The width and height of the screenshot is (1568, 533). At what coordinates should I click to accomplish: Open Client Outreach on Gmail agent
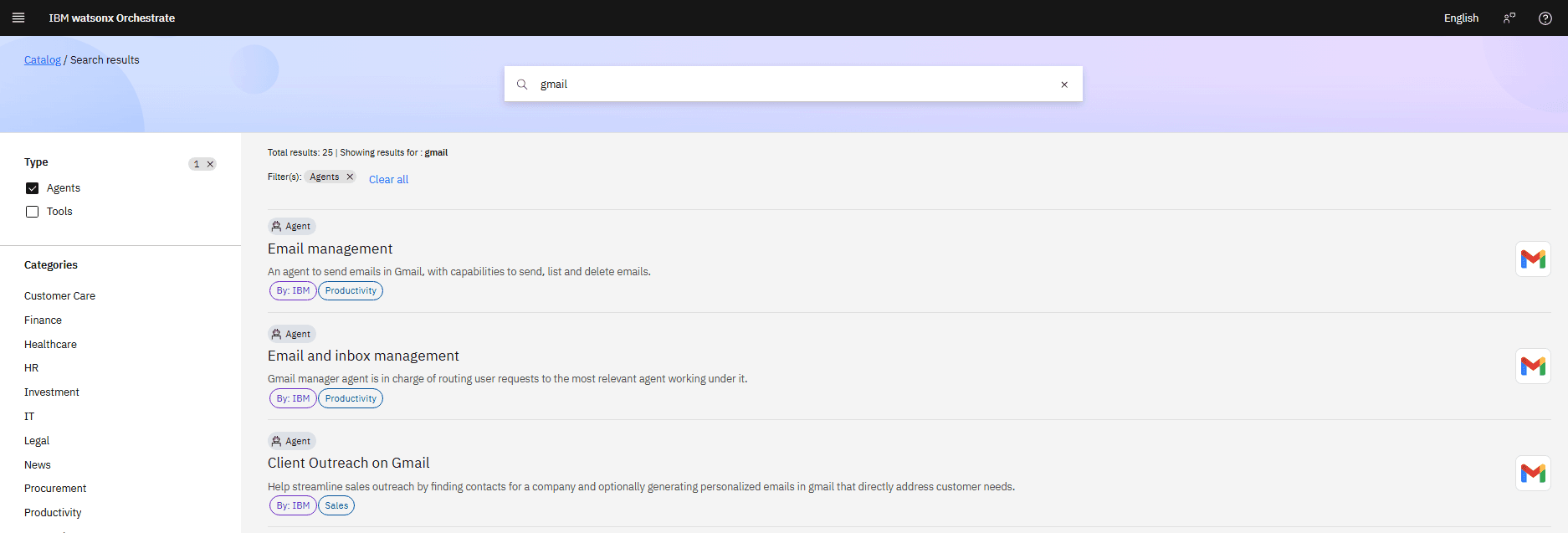(x=348, y=463)
